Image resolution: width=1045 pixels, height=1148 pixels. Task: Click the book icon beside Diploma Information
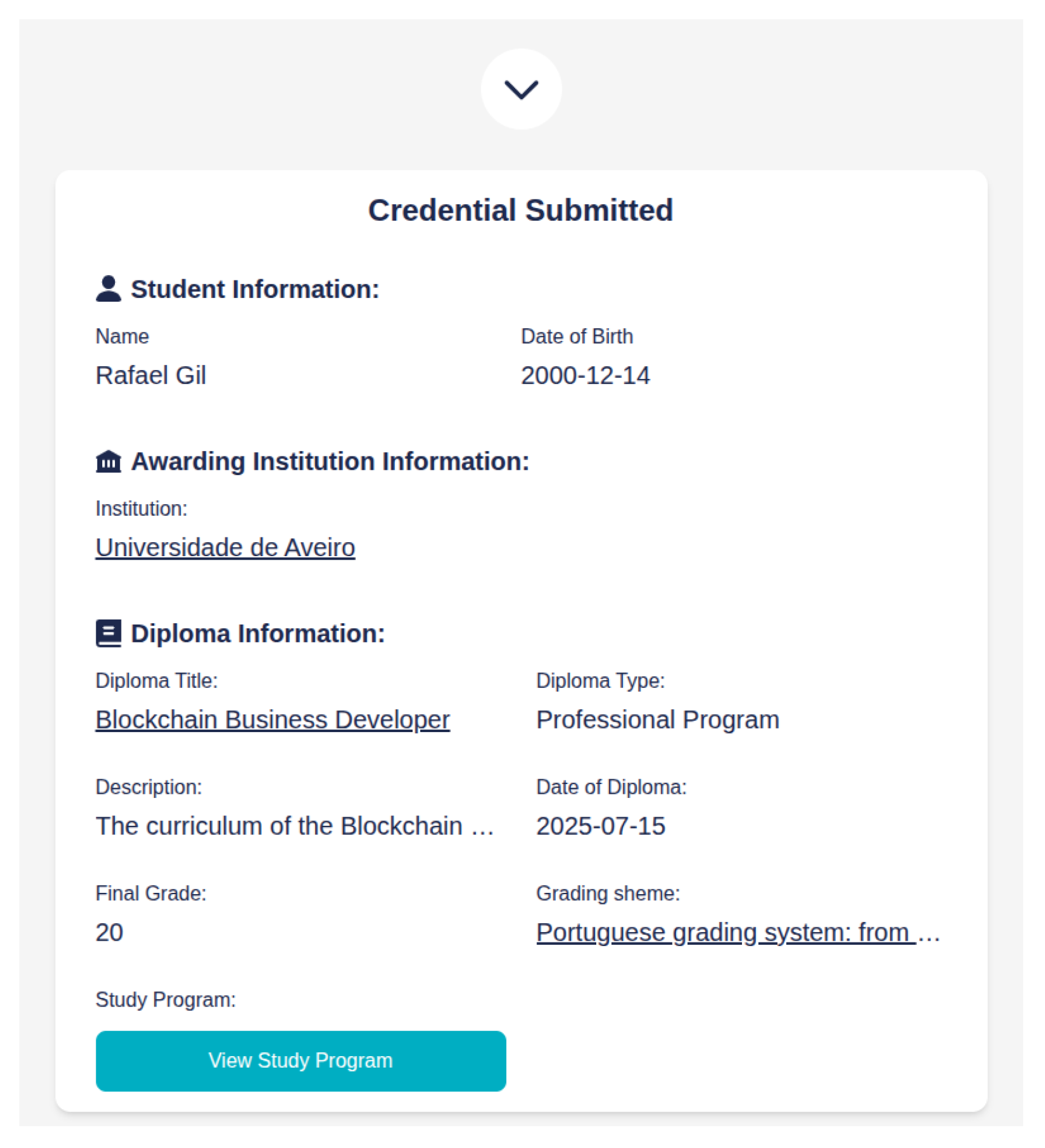click(108, 634)
